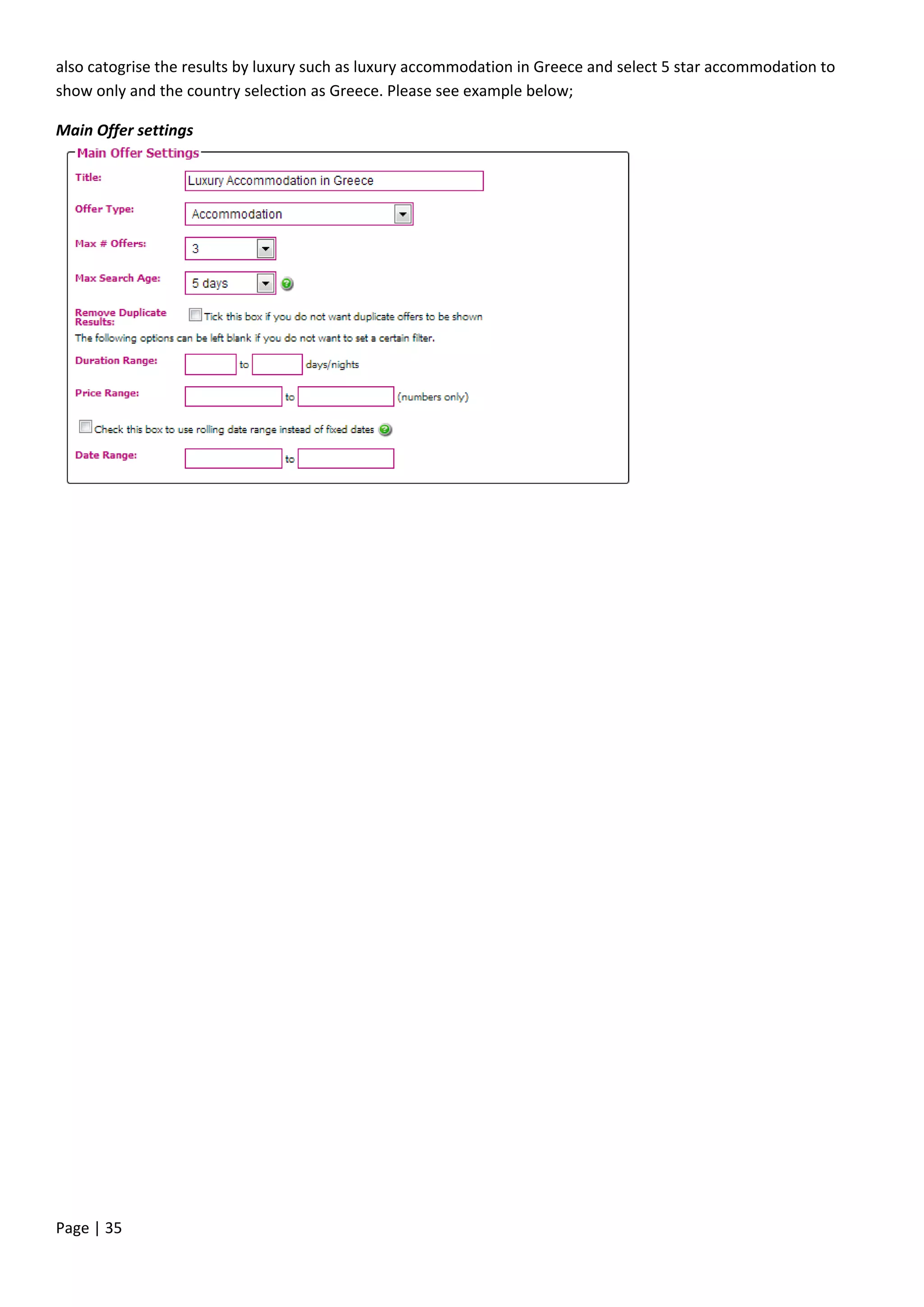Tick the Remove Duplicate Results checkbox
This screenshot has width=924, height=1307.
click(x=195, y=315)
